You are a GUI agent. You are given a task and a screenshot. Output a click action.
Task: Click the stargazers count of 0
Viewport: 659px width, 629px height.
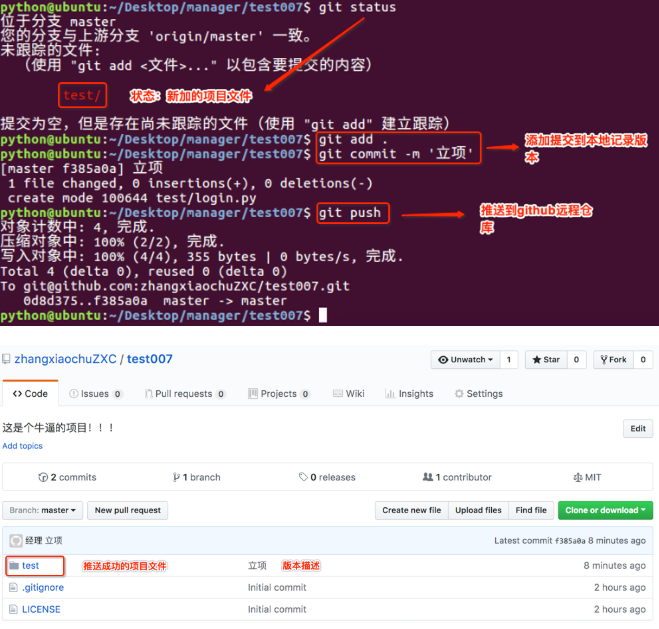point(577,360)
